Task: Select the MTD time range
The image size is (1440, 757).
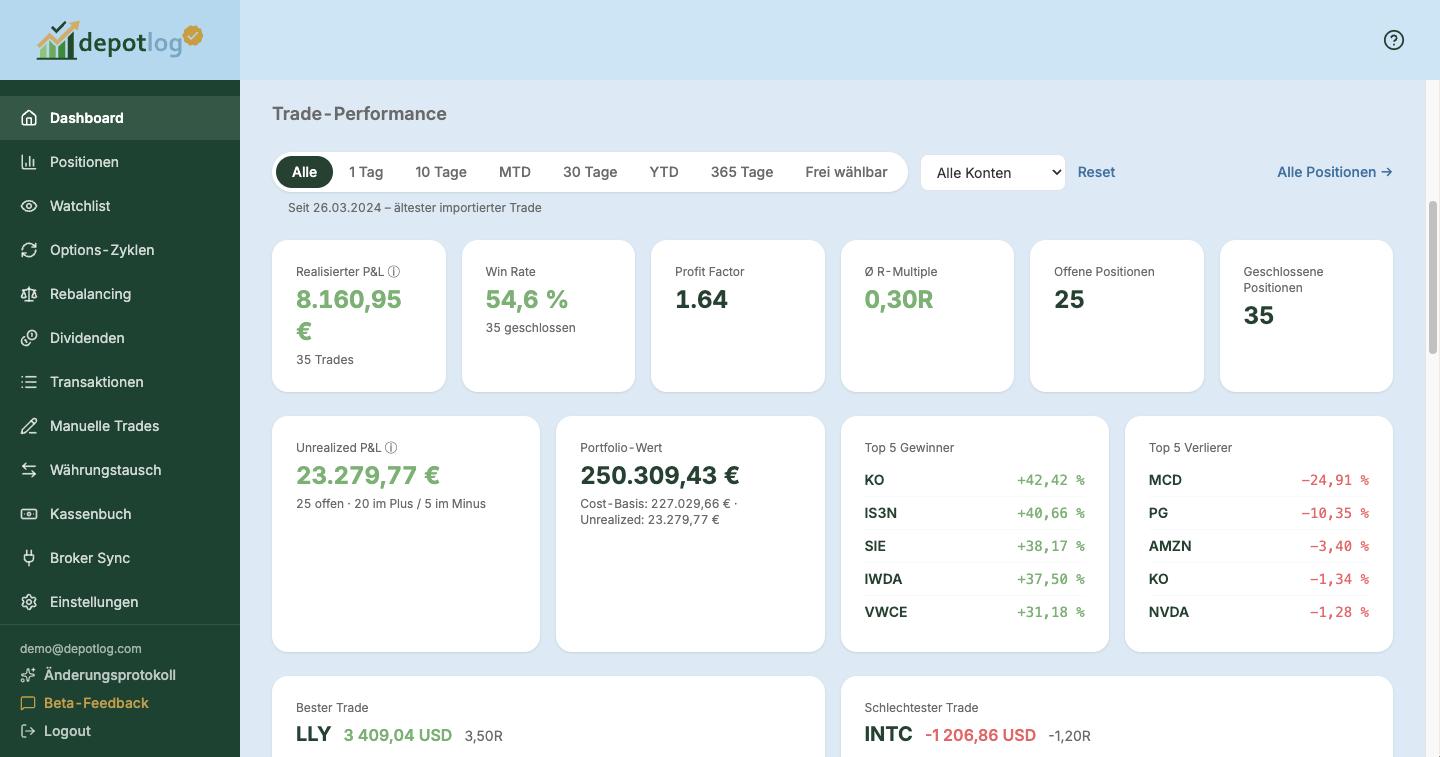Action: 515,172
